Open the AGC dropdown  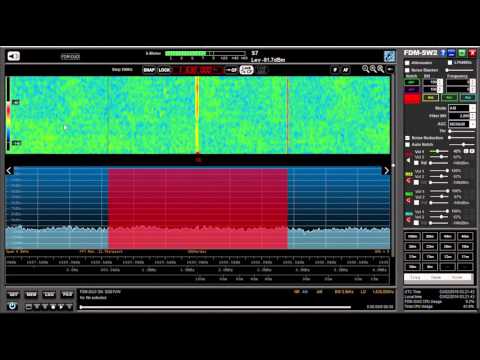click(462, 124)
